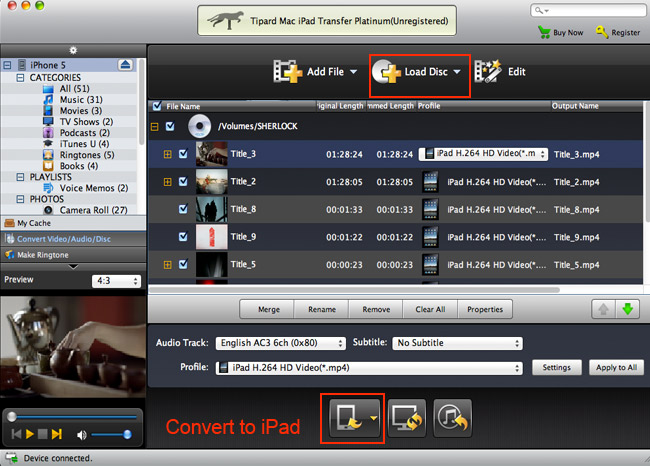Go to previous with back button
This screenshot has height=466, width=650.
[x=16, y=434]
